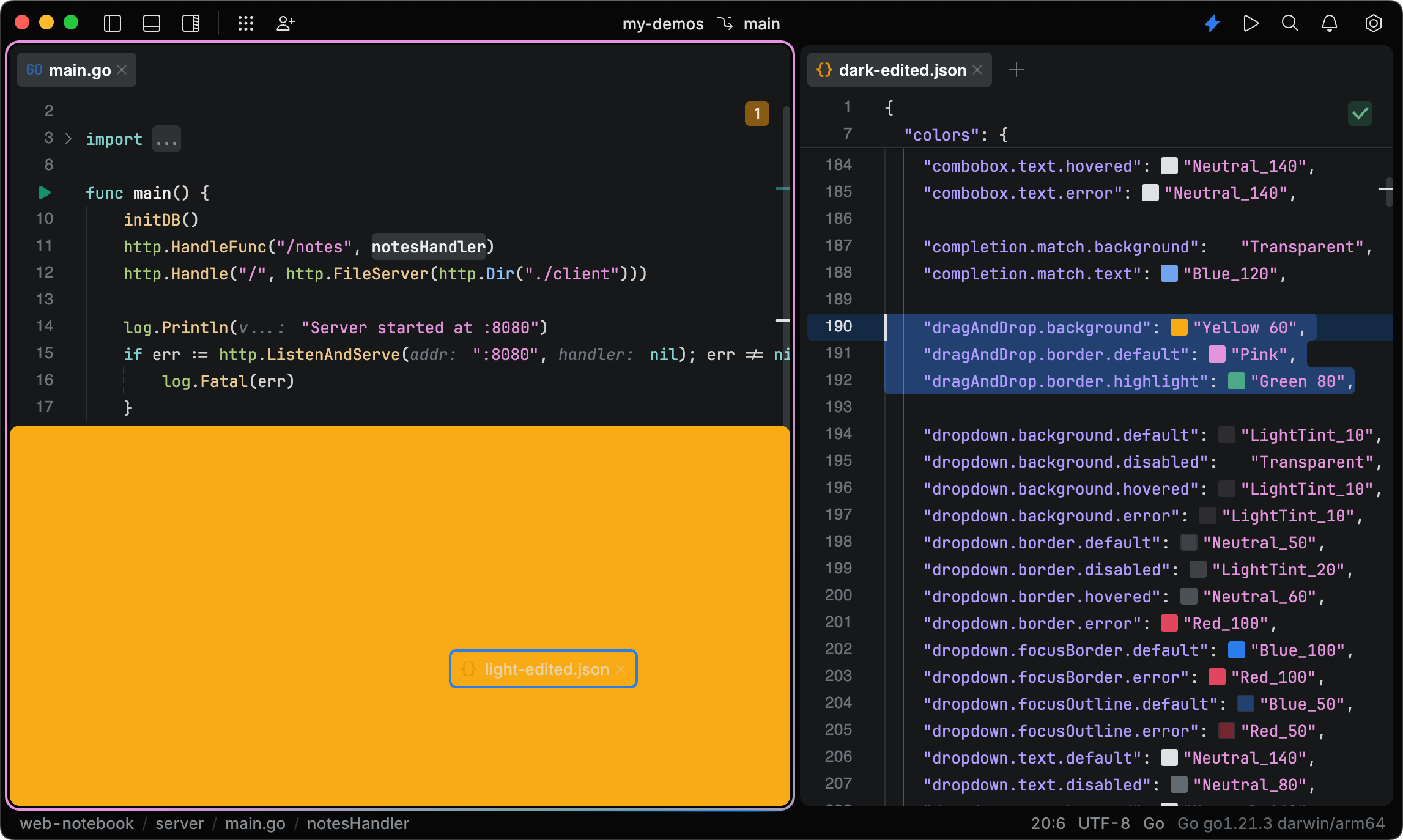Click the Go language indicator in the status bar
1403x840 pixels.
click(1155, 823)
